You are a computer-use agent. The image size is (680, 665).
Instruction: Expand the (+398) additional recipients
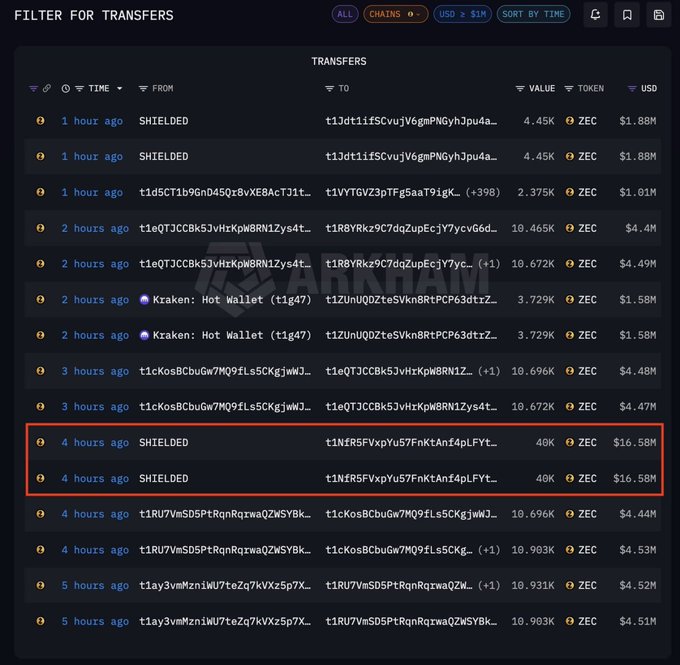tap(483, 192)
